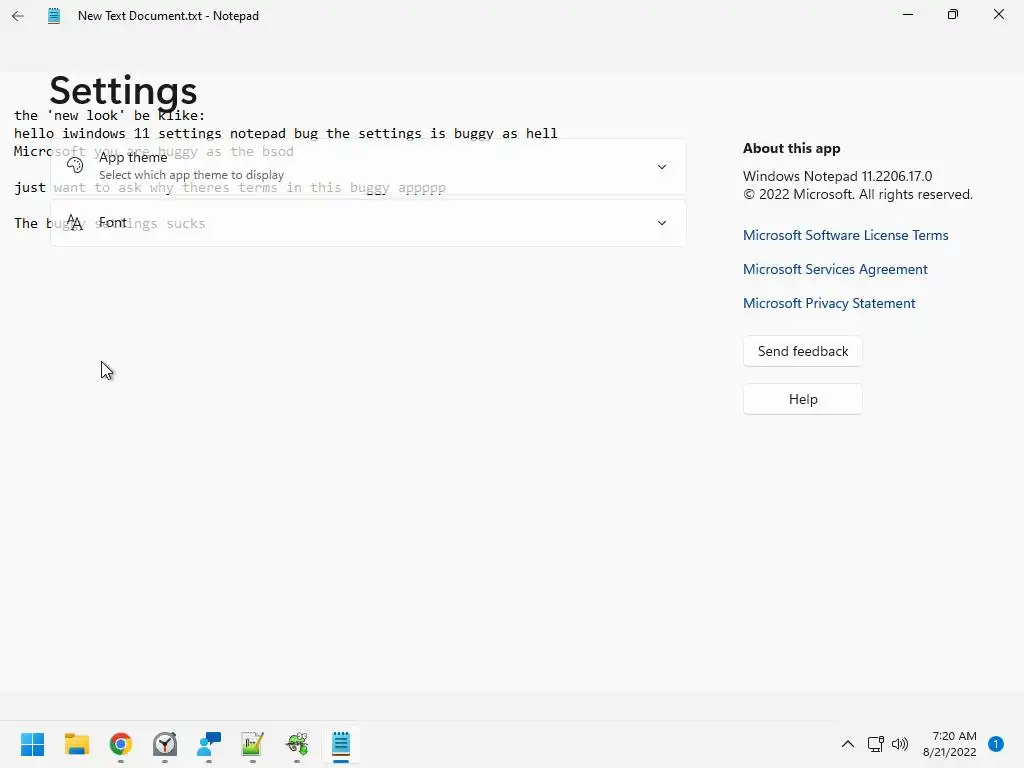Open the chart notepad app in taskbar

pyautogui.click(x=253, y=744)
